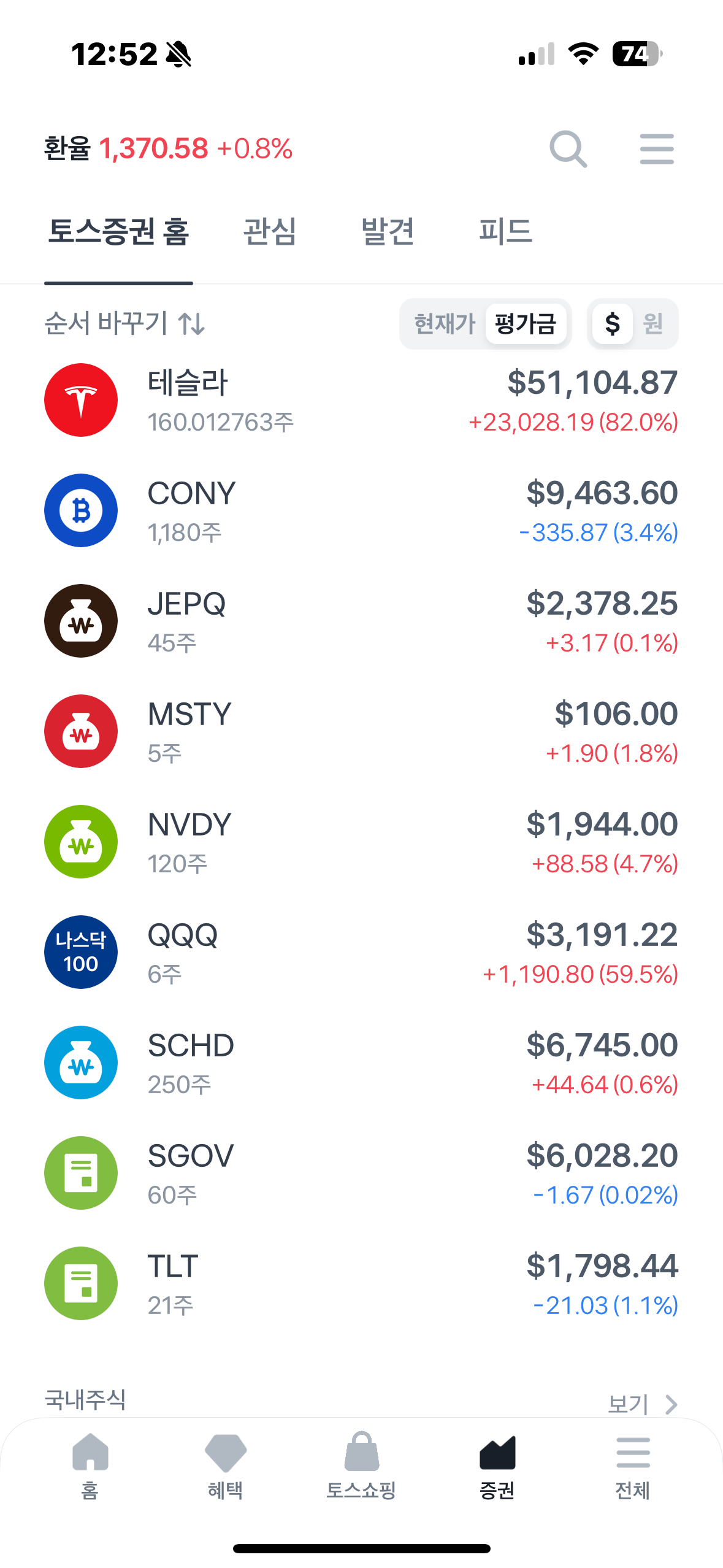Tap the green SGOV document icon
Image resolution: width=723 pixels, height=1568 pixels.
[x=81, y=1173]
